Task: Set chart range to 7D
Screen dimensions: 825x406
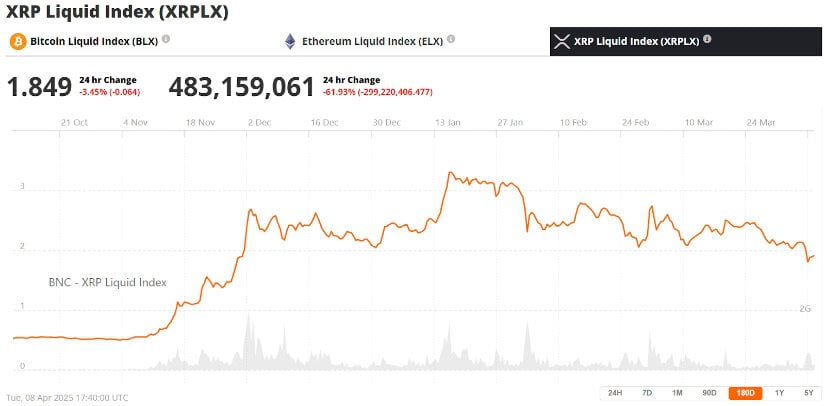Action: click(647, 392)
